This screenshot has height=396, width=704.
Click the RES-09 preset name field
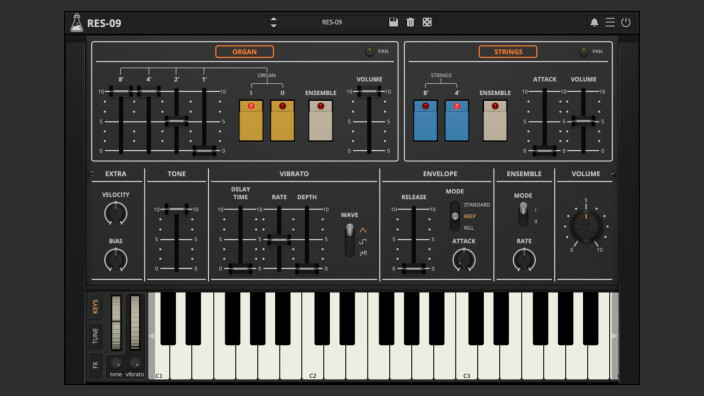(332, 22)
